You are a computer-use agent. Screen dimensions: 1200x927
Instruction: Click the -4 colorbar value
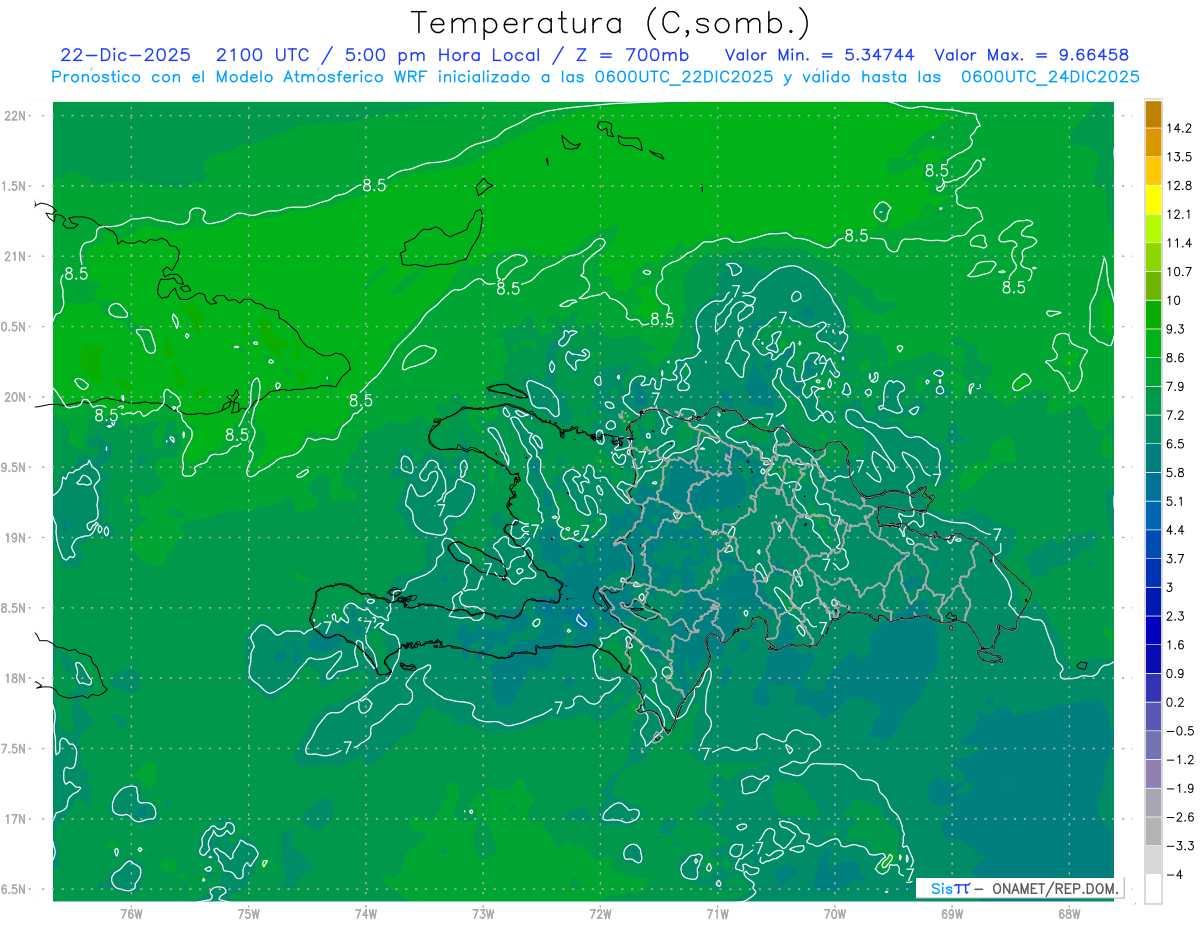1176,875
